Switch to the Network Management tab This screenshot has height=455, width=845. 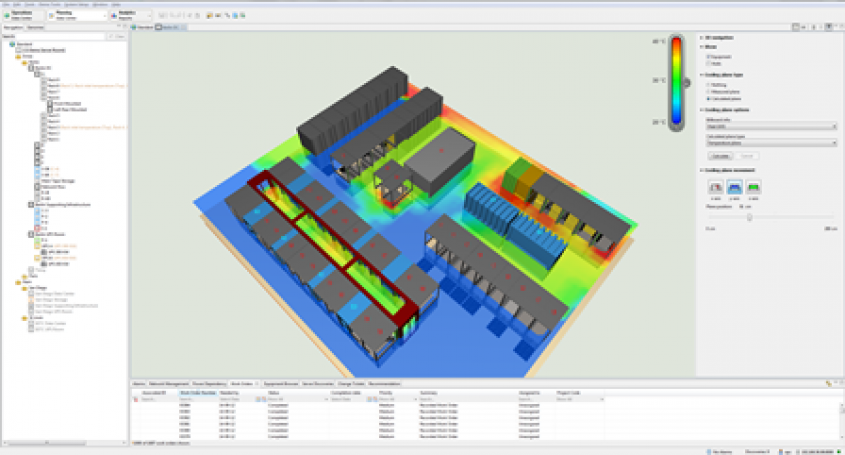point(169,384)
